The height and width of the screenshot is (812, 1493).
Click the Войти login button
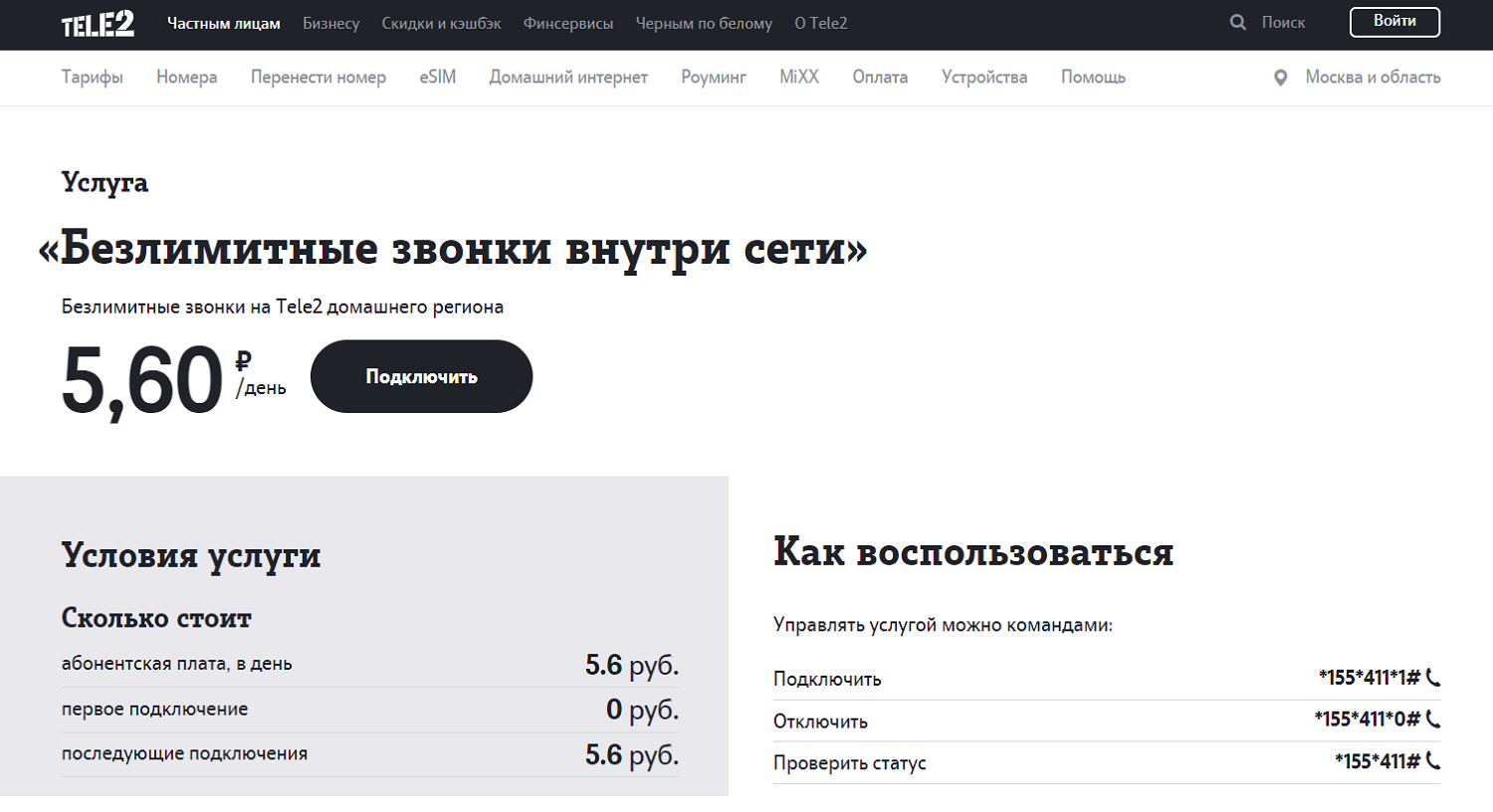[1394, 22]
